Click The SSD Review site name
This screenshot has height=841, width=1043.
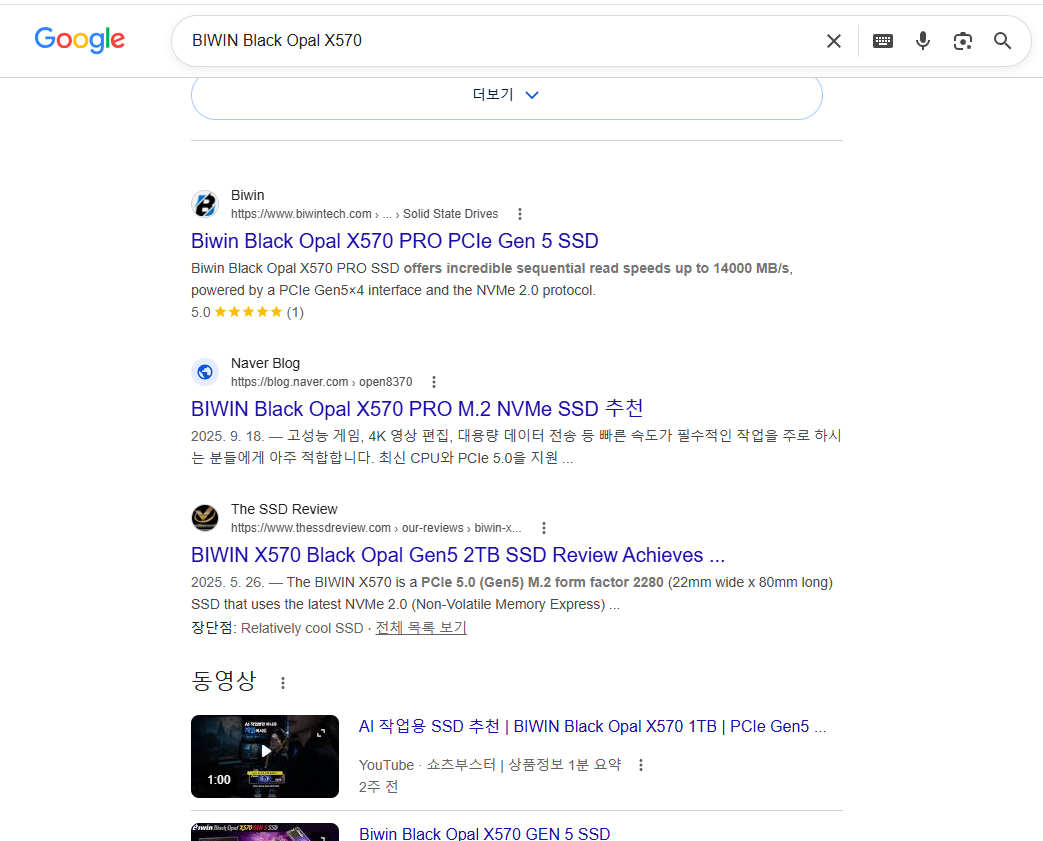click(x=284, y=509)
